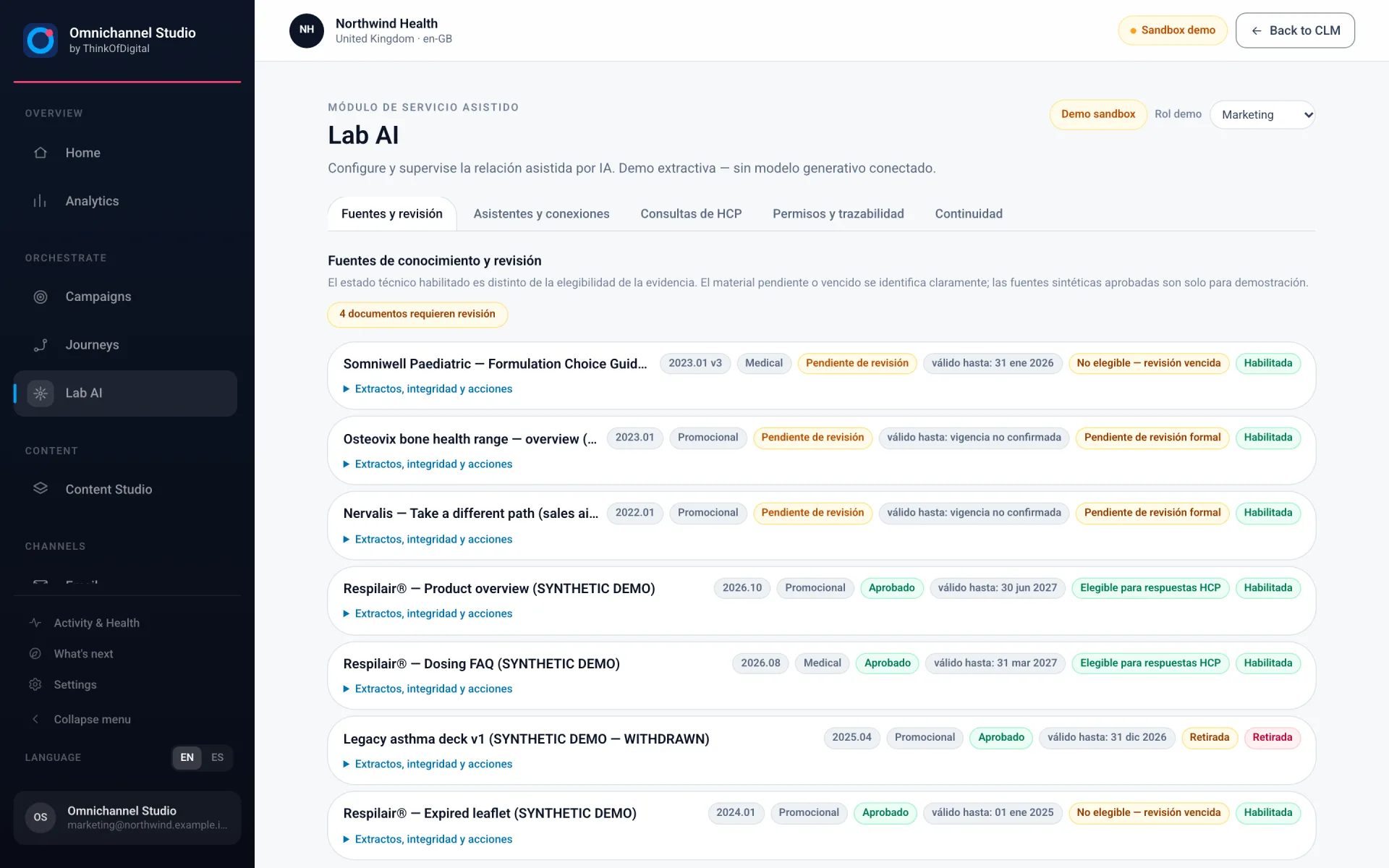
Task: Open the Fuentes y revisión tab
Action: 392,214
